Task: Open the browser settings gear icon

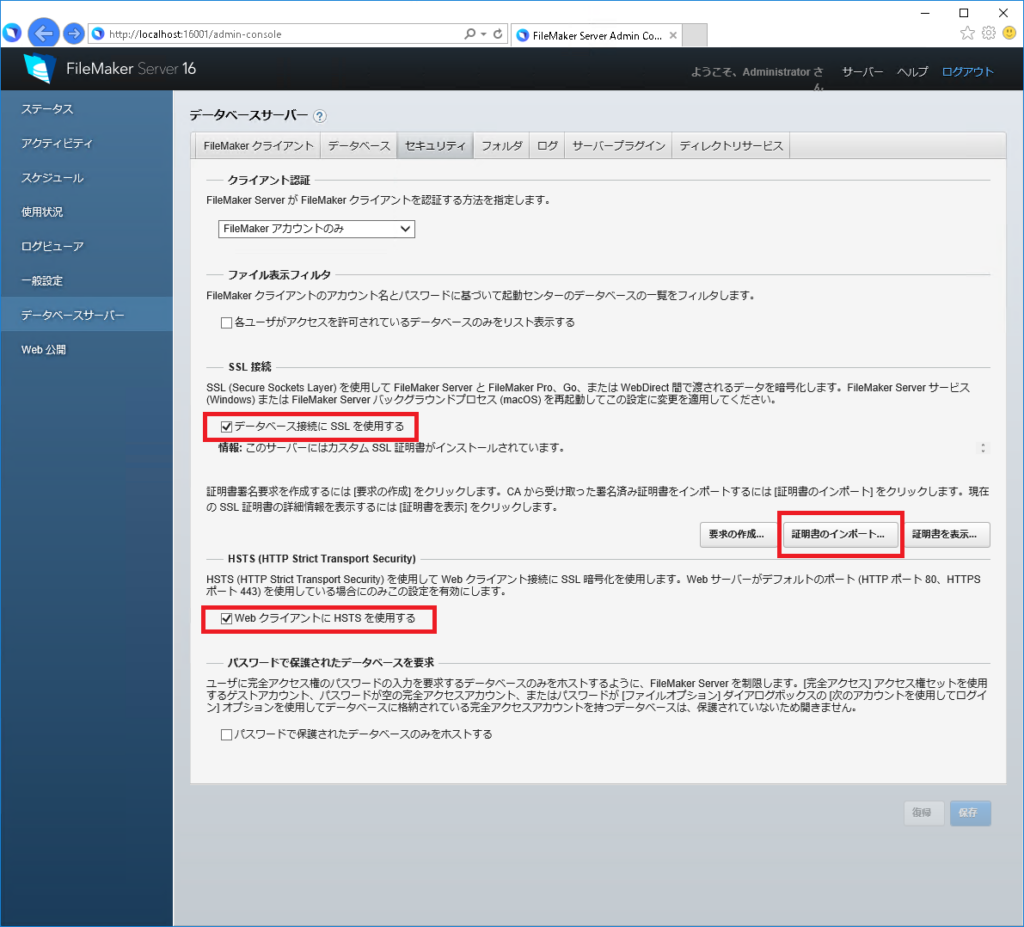Action: coord(989,33)
